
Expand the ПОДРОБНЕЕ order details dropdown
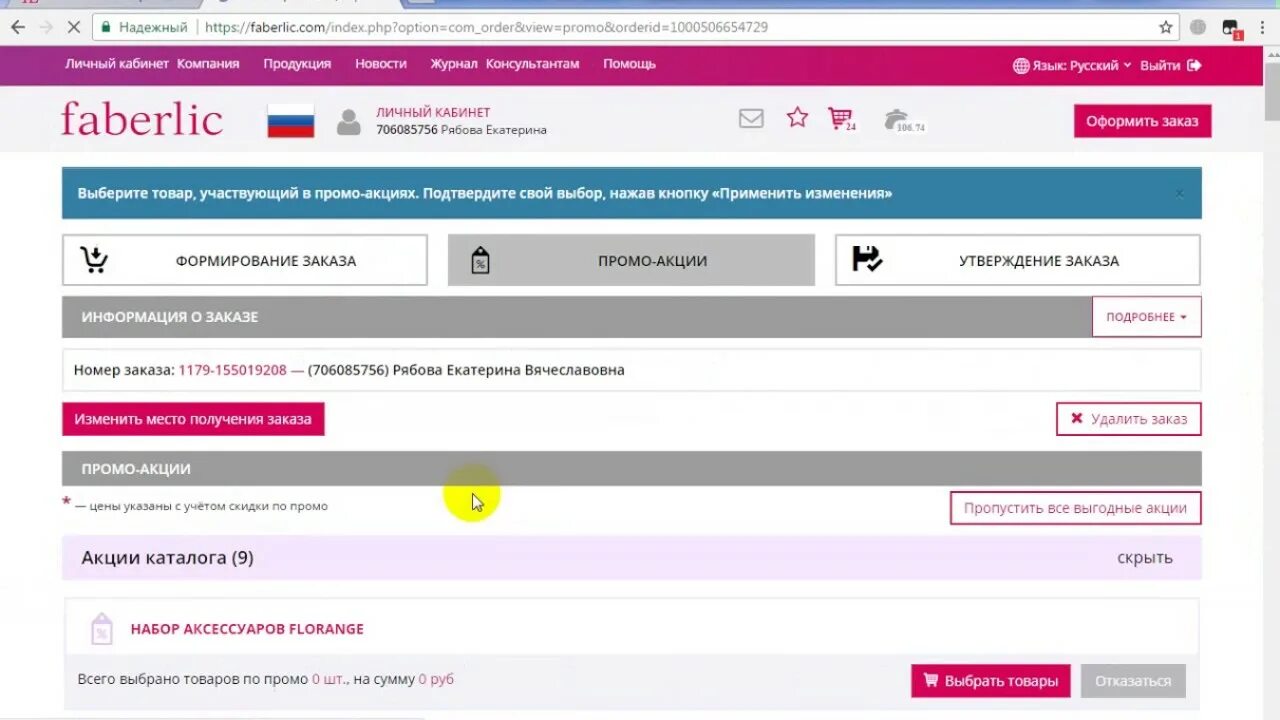pyautogui.click(x=1146, y=317)
